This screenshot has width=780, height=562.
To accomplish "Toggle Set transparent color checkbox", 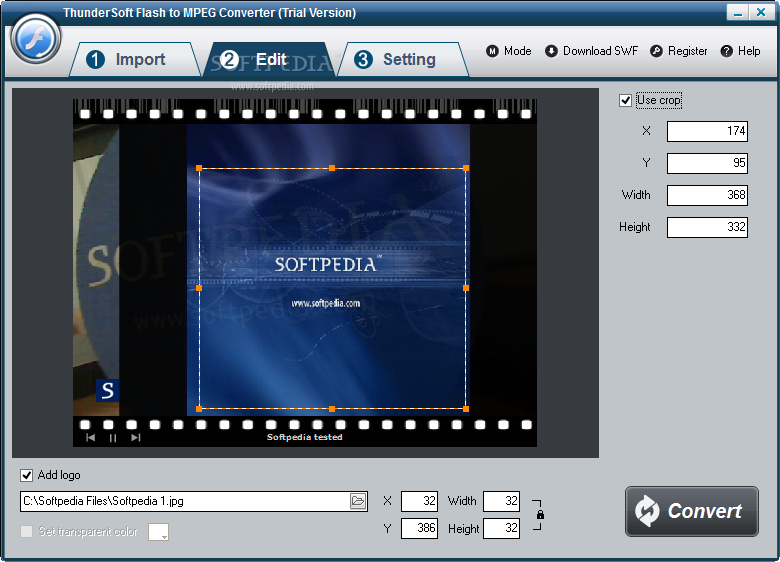I will (x=26, y=532).
